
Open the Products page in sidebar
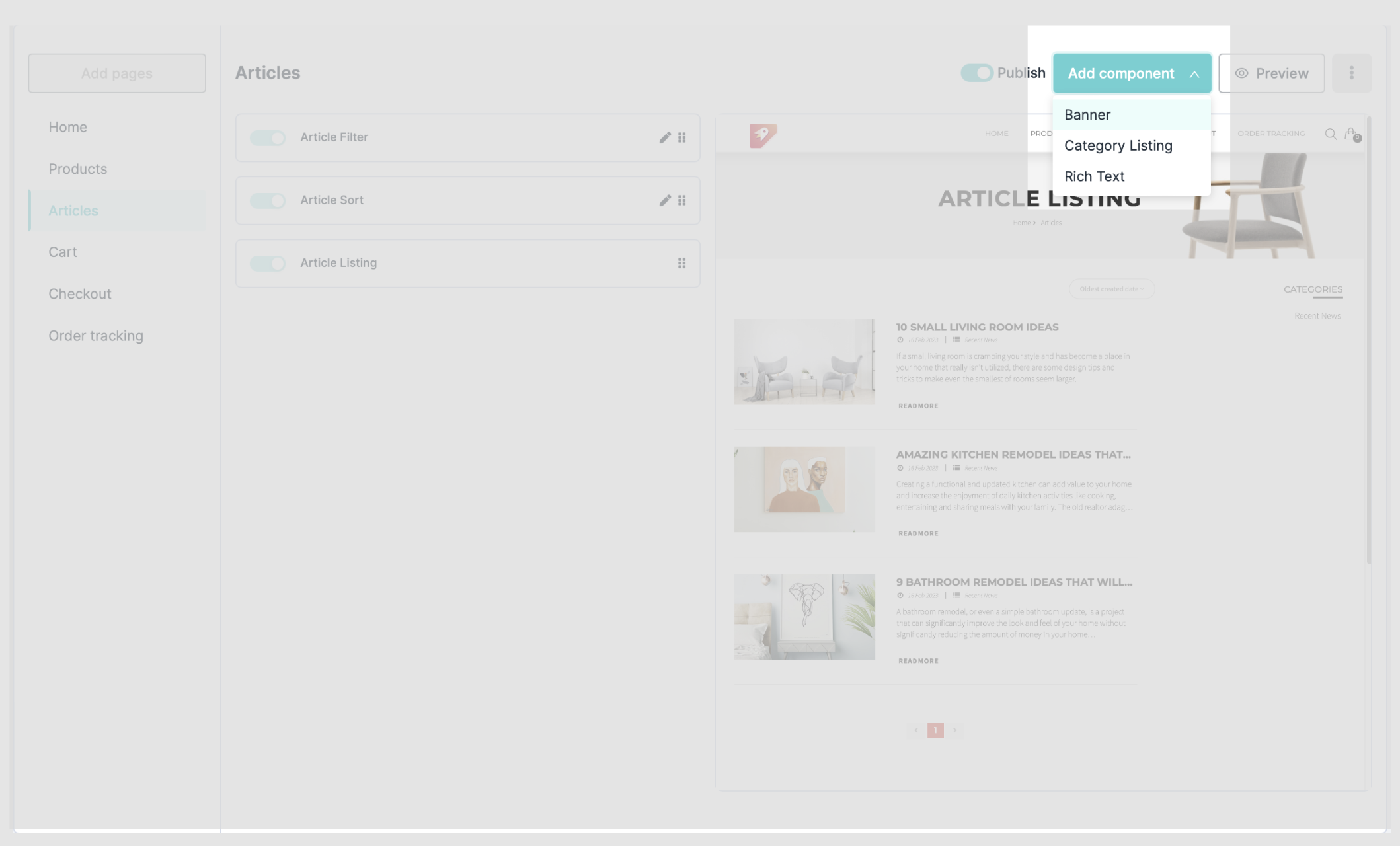pos(77,169)
